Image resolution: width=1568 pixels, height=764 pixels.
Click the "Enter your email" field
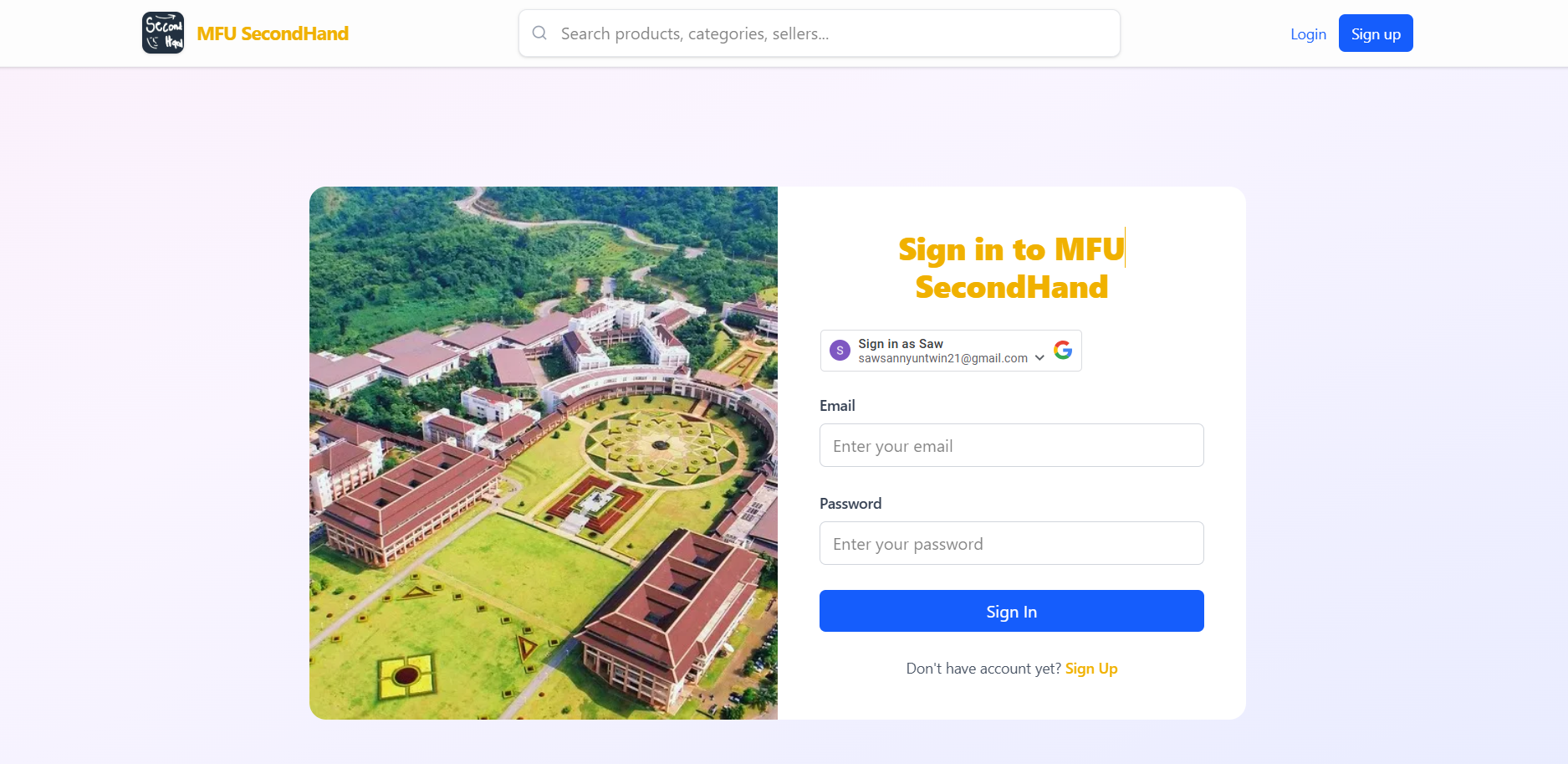[x=1011, y=446]
